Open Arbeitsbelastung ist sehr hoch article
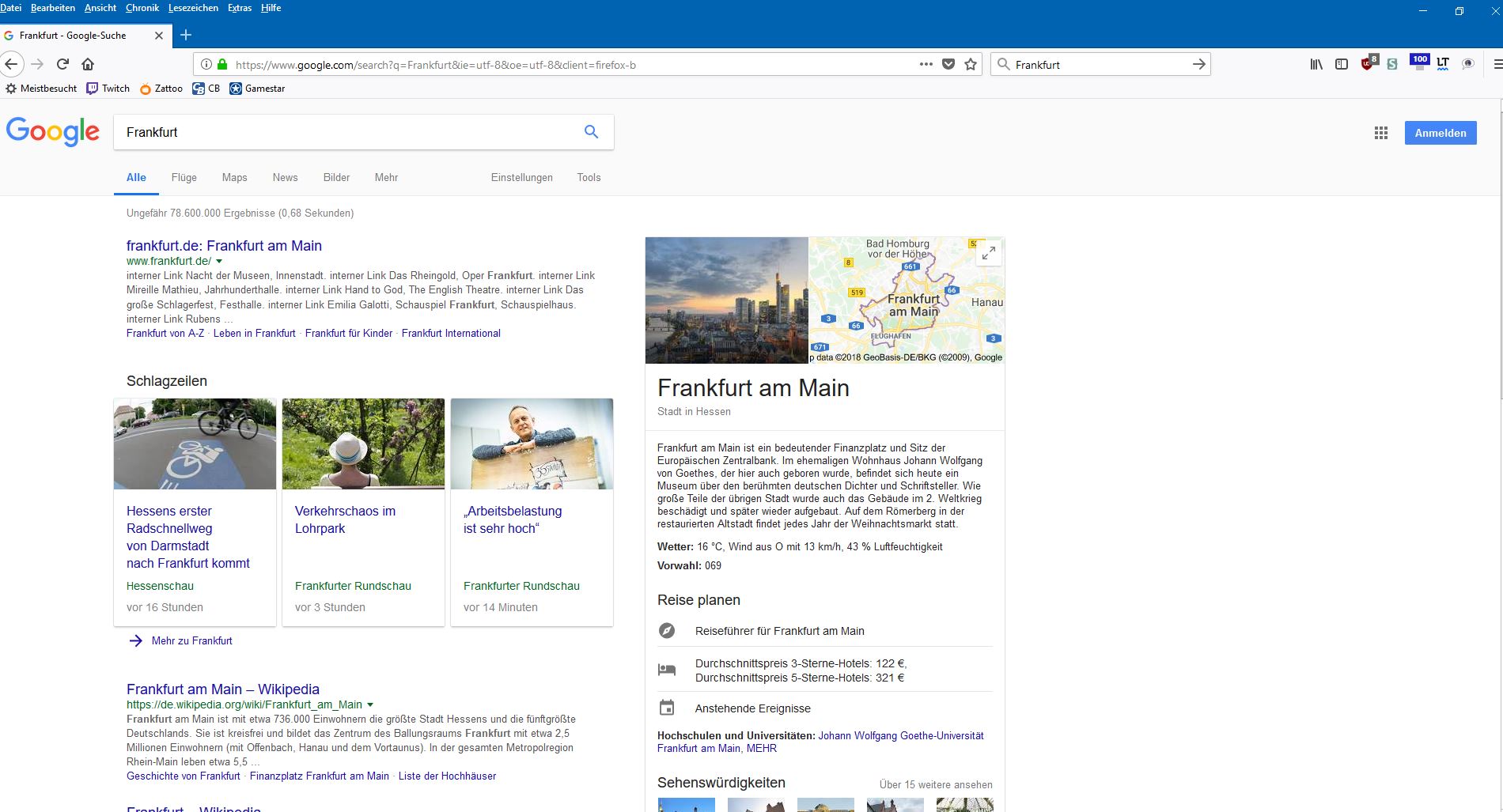 [532, 512]
